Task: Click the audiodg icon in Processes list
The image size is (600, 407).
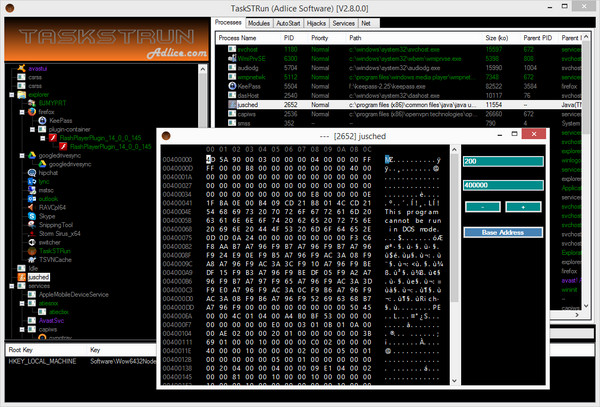Action: pyautogui.click(x=232, y=68)
